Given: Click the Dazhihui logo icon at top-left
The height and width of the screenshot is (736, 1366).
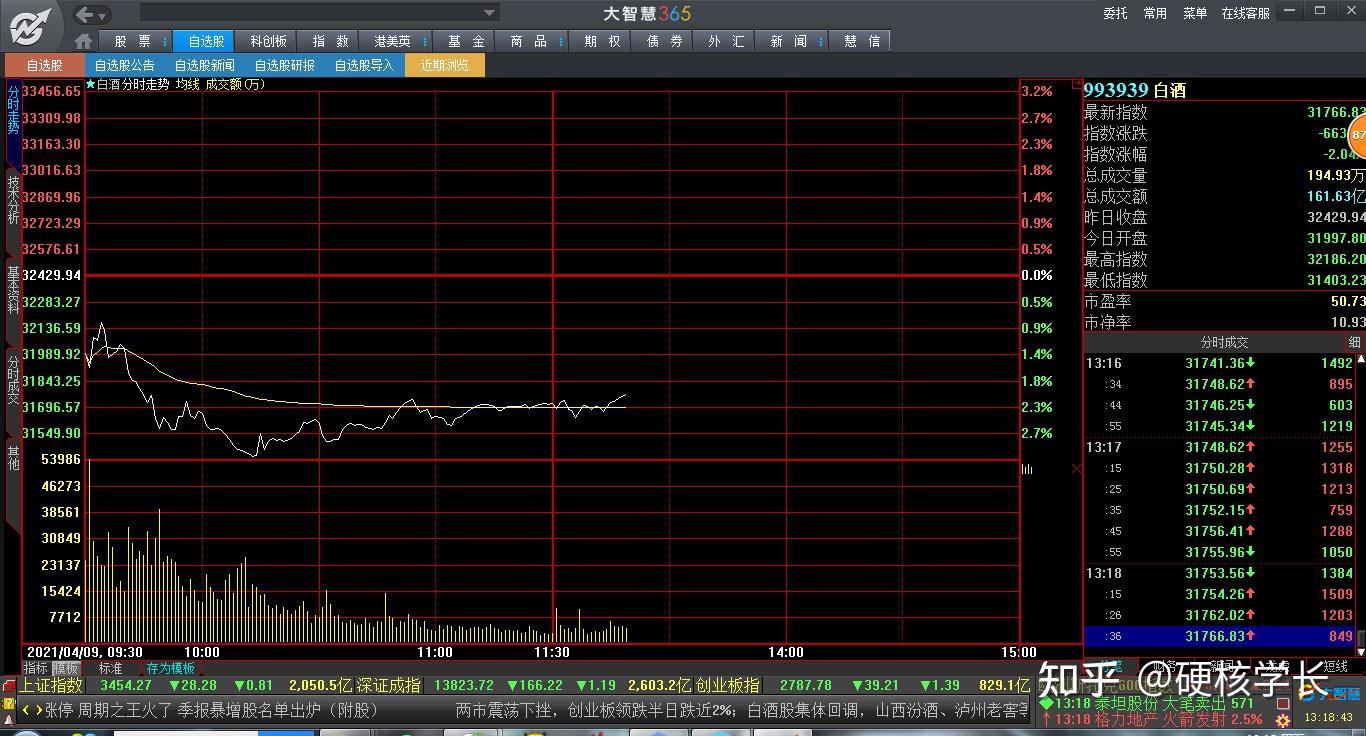Looking at the screenshot, I should point(30,25).
